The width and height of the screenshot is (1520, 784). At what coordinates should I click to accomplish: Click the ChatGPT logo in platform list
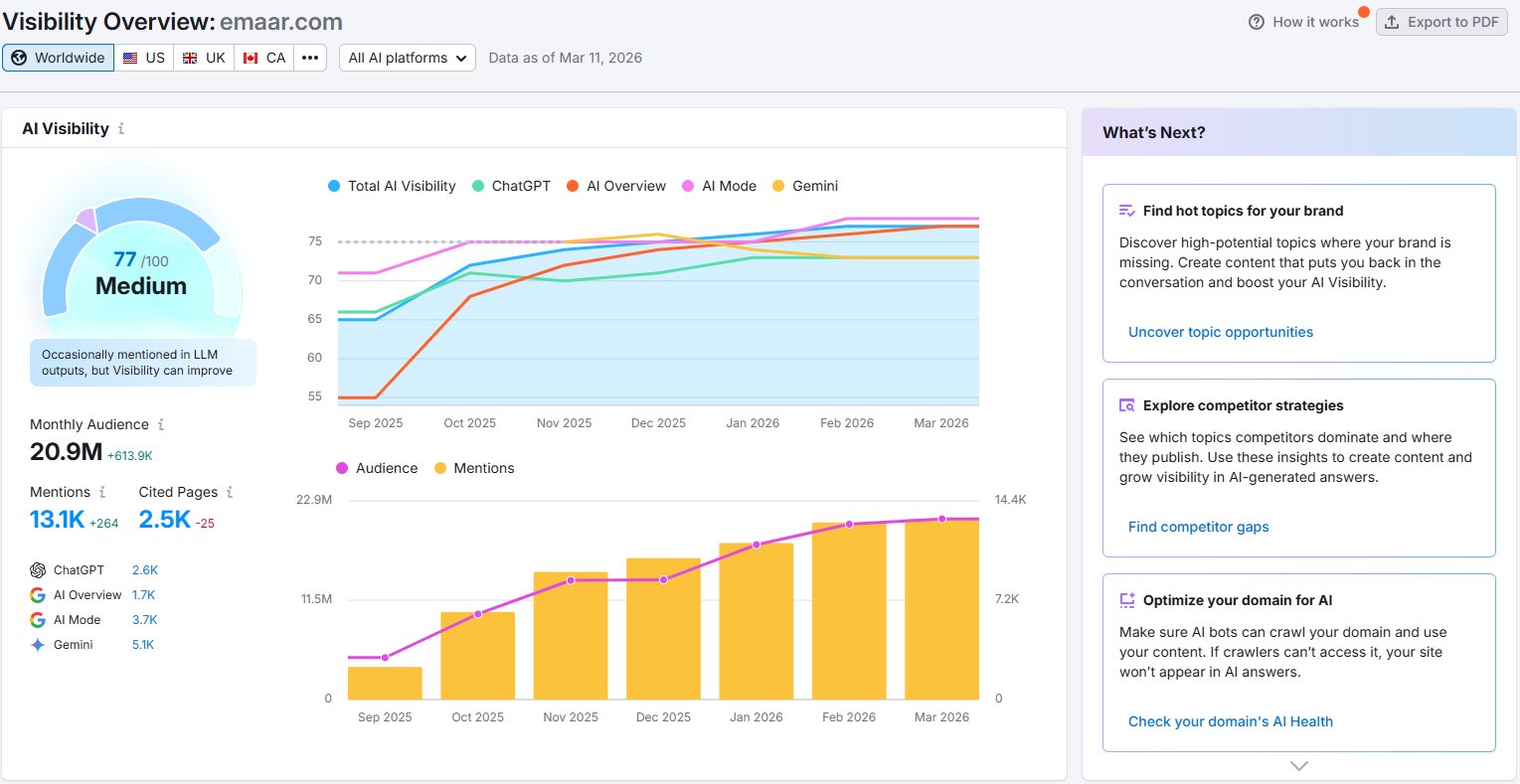[38, 570]
